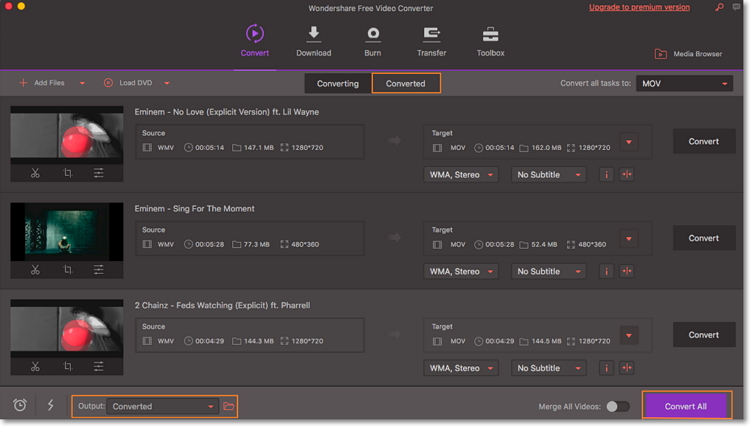Screen dimensions: 750x426
Task: Toggle the Merge All Videos switch
Action: (x=618, y=406)
